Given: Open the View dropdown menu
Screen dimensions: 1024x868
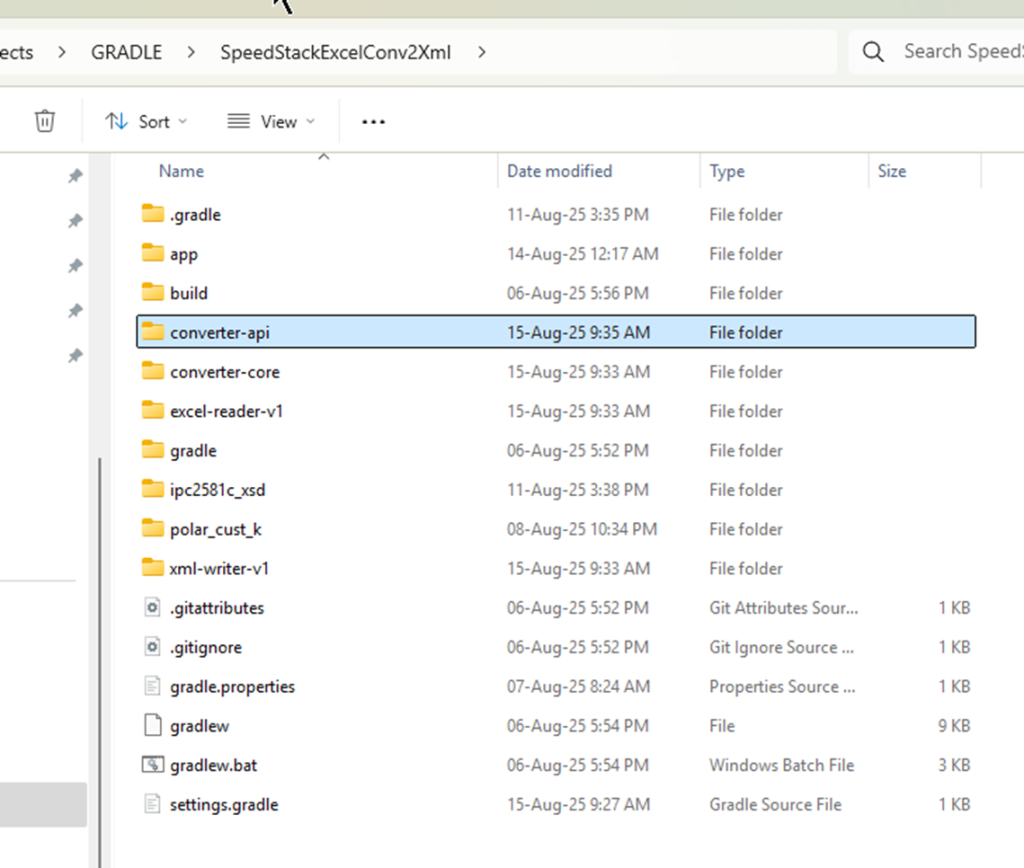Looking at the screenshot, I should coord(271,121).
